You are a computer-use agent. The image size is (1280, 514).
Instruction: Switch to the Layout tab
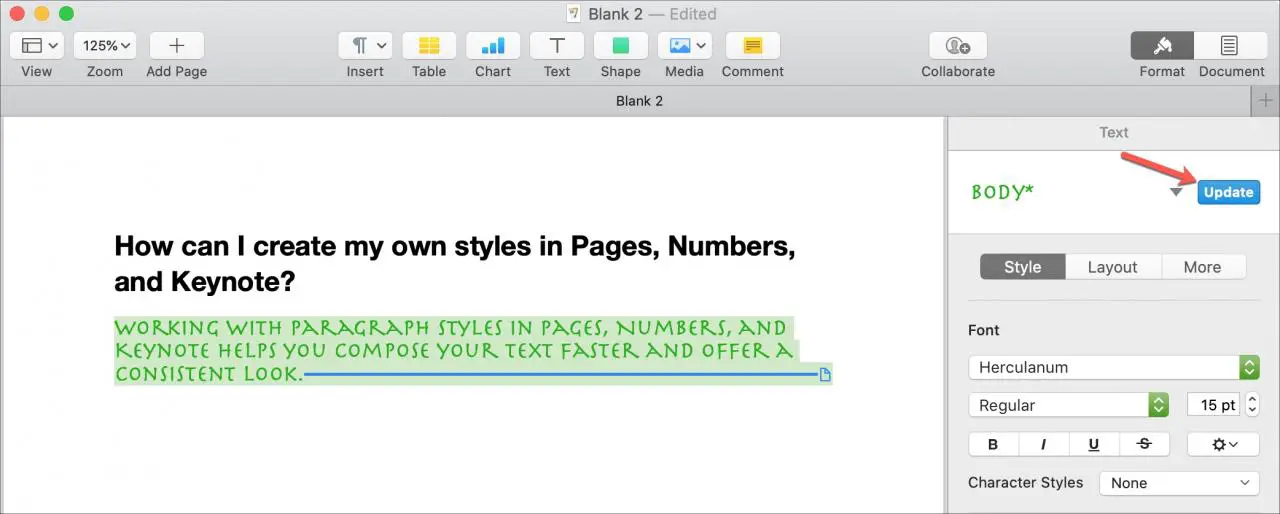tap(1112, 267)
